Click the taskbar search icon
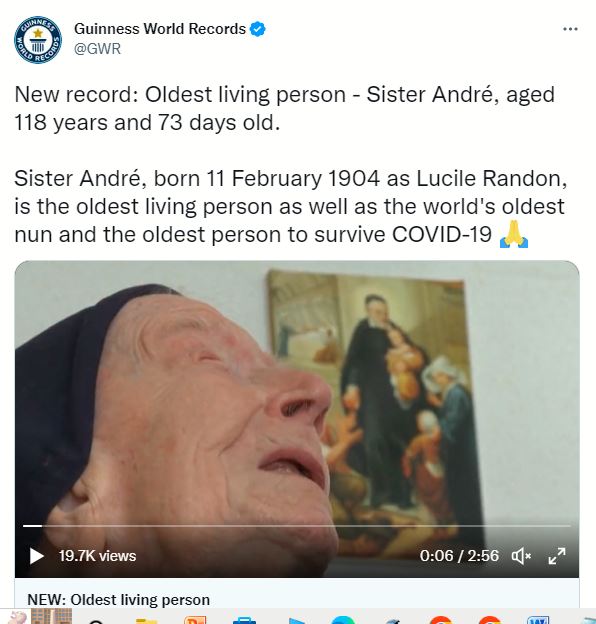Image resolution: width=596 pixels, height=624 pixels. pos(97,621)
